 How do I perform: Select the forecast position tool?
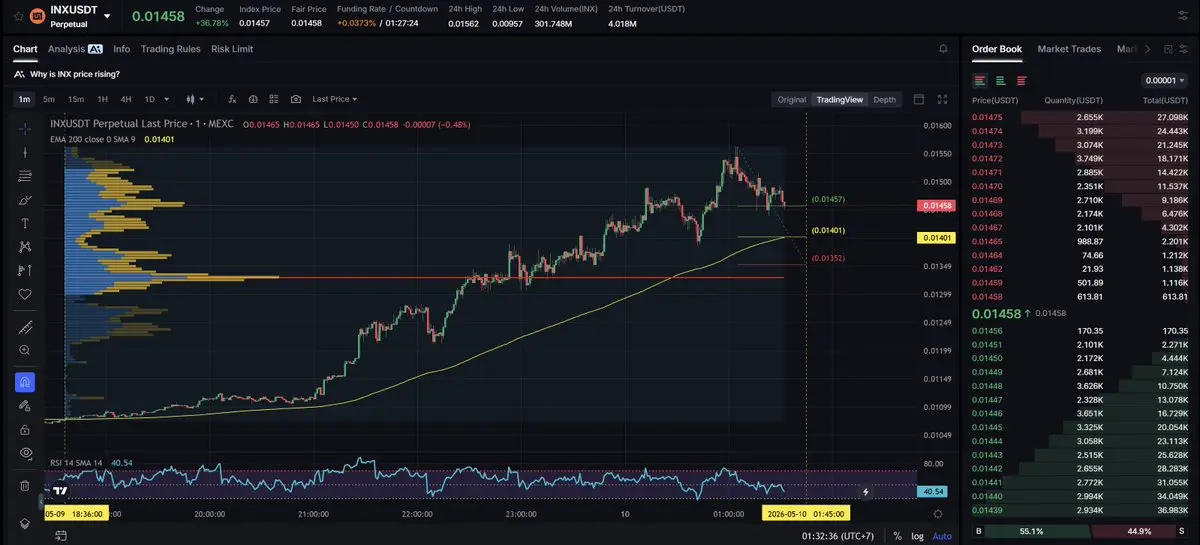25,271
